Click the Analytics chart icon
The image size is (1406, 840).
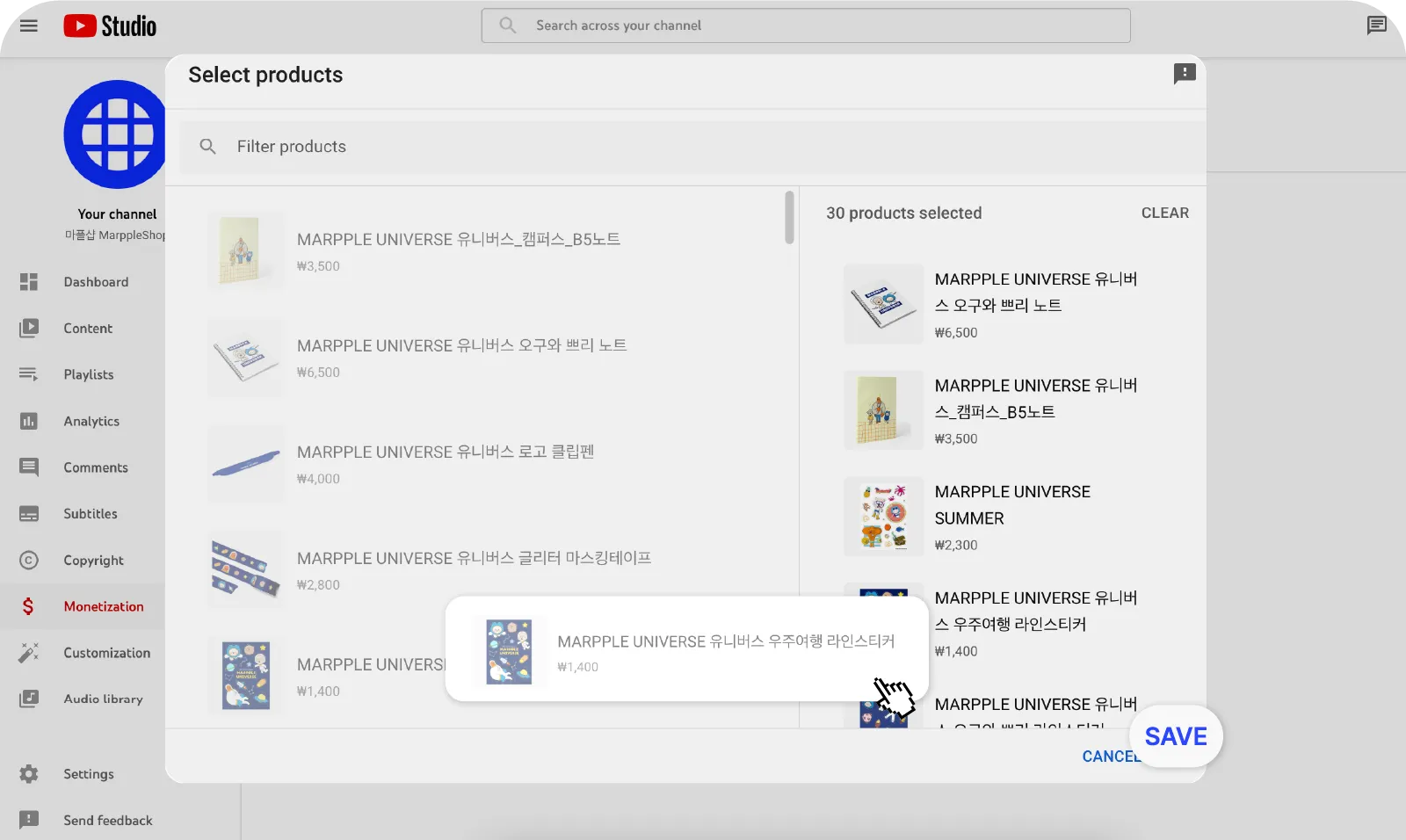[29, 421]
